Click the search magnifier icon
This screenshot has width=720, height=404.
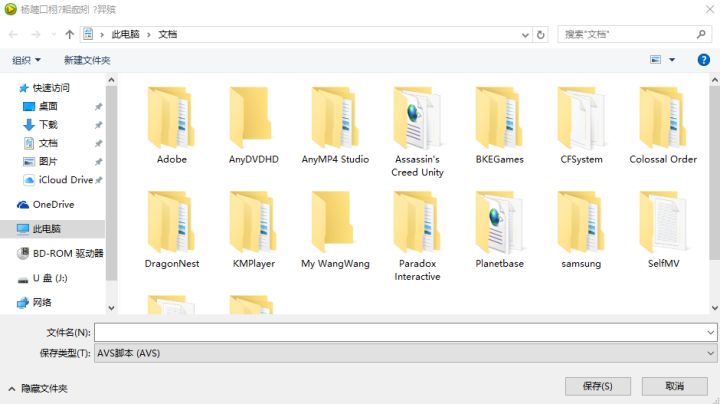[701, 34]
